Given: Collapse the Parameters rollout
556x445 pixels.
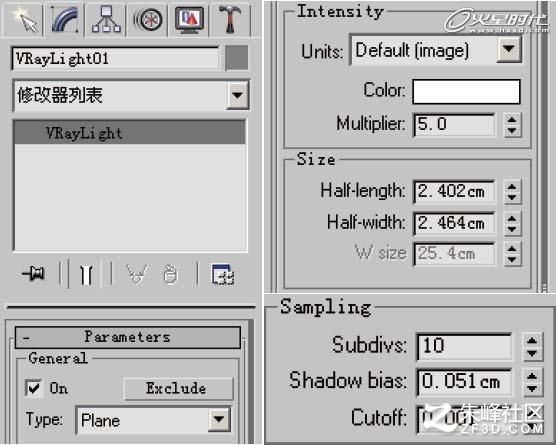Looking at the screenshot, I should pos(128,337).
